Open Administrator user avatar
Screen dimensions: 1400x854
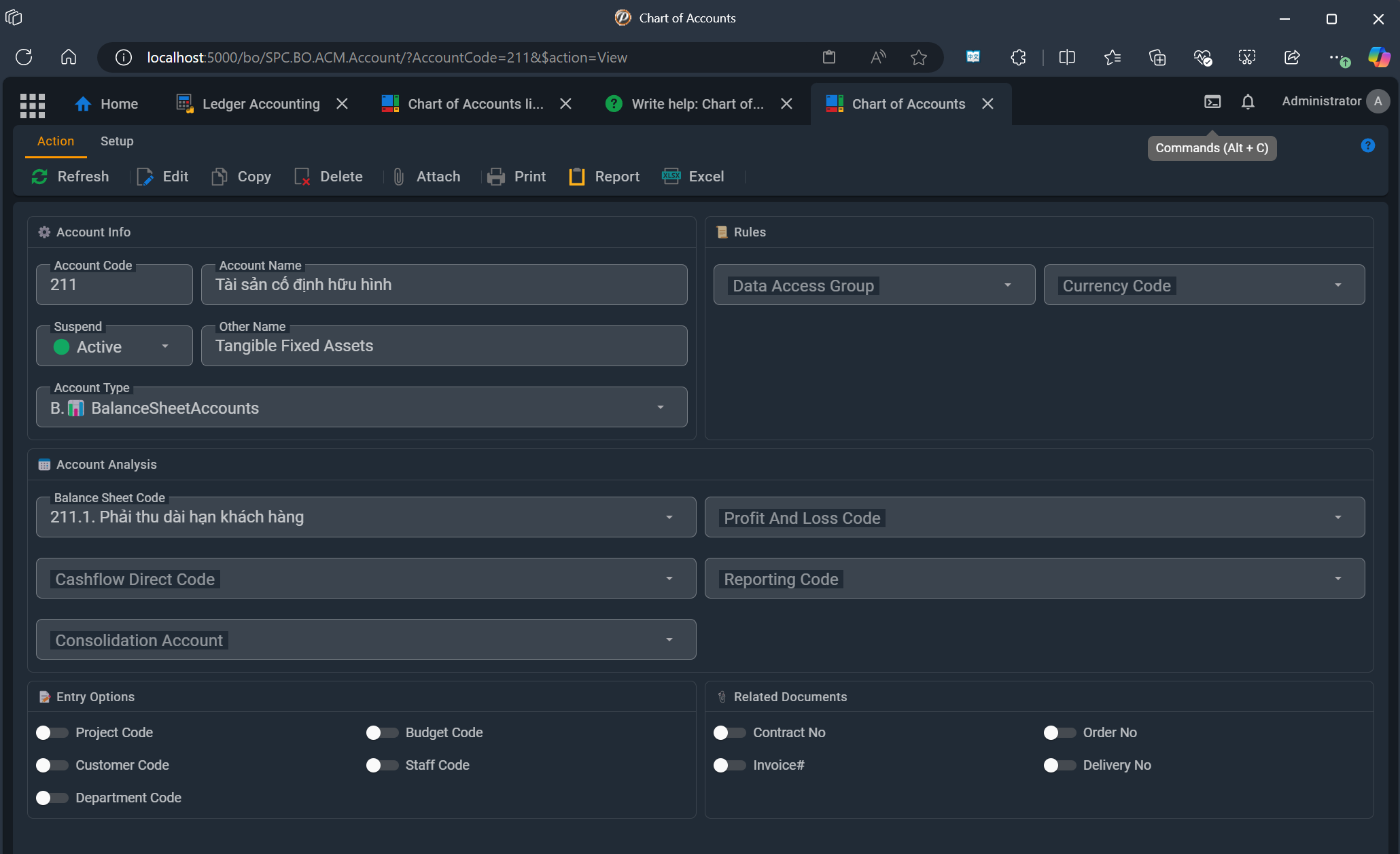click(x=1378, y=101)
